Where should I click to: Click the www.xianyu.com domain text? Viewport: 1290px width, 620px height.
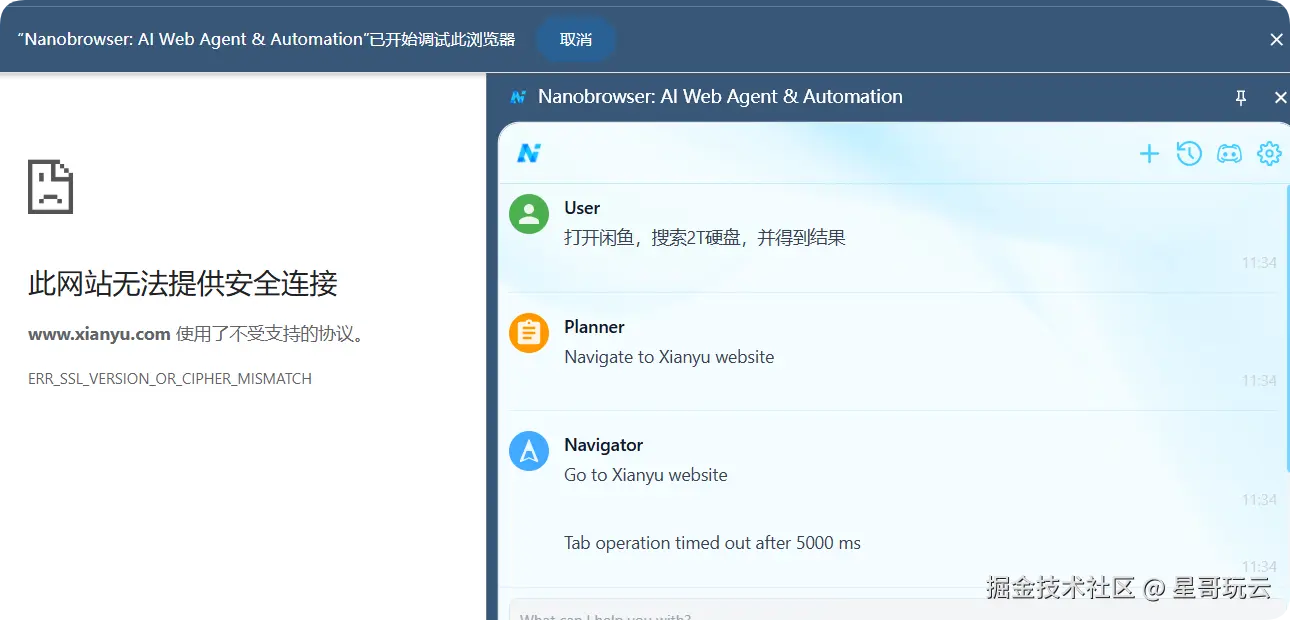click(99, 334)
